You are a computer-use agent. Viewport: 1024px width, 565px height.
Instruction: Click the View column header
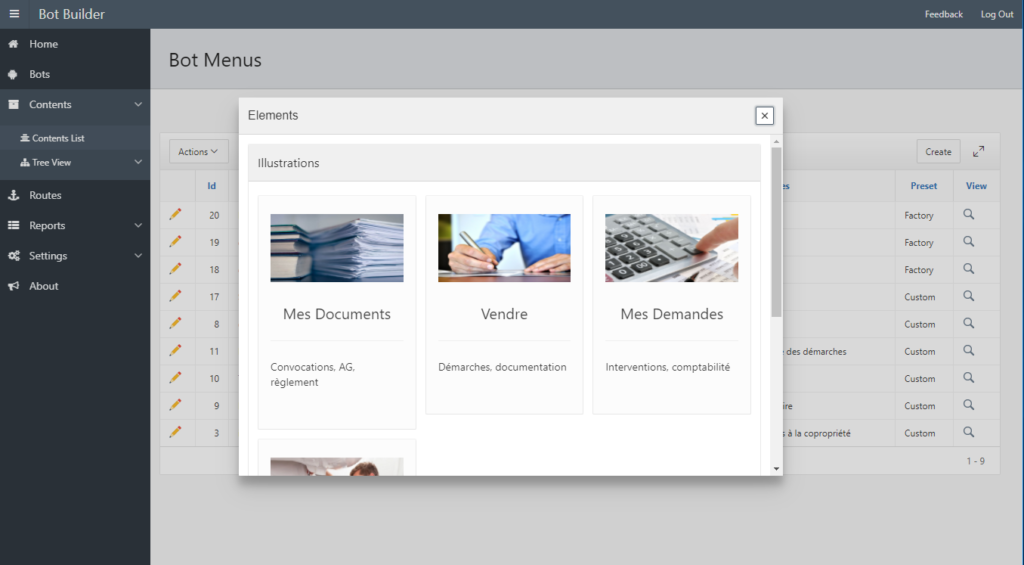976,186
